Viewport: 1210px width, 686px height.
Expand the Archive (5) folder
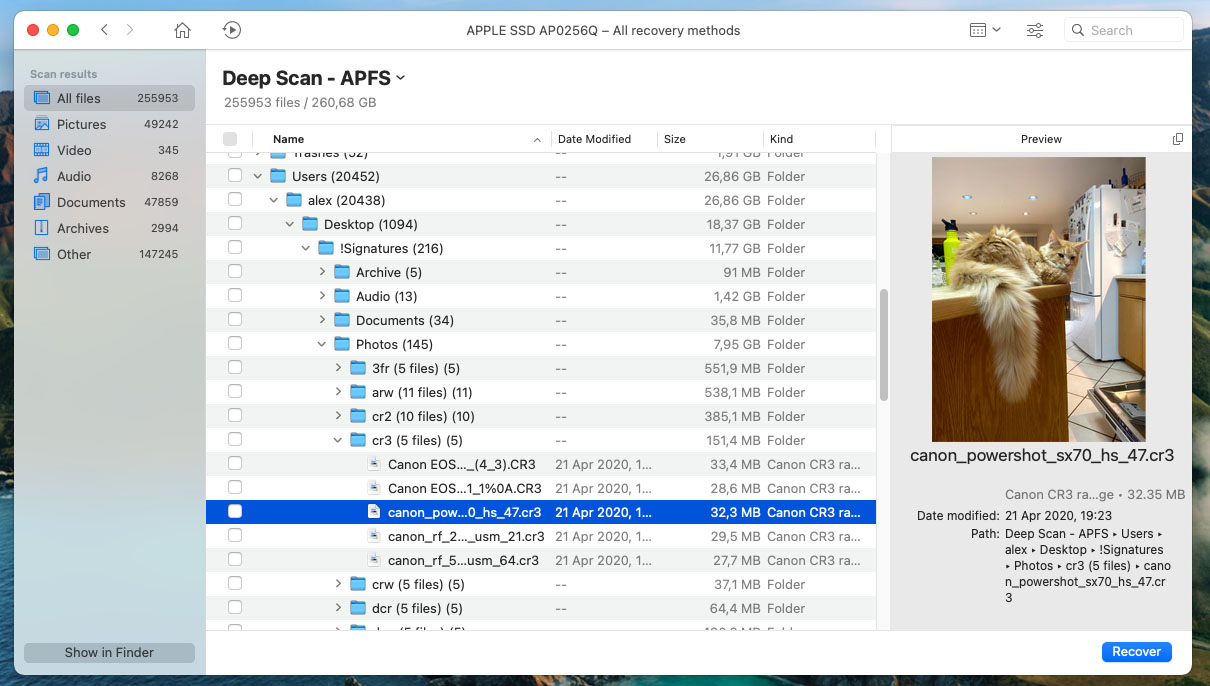(x=322, y=272)
